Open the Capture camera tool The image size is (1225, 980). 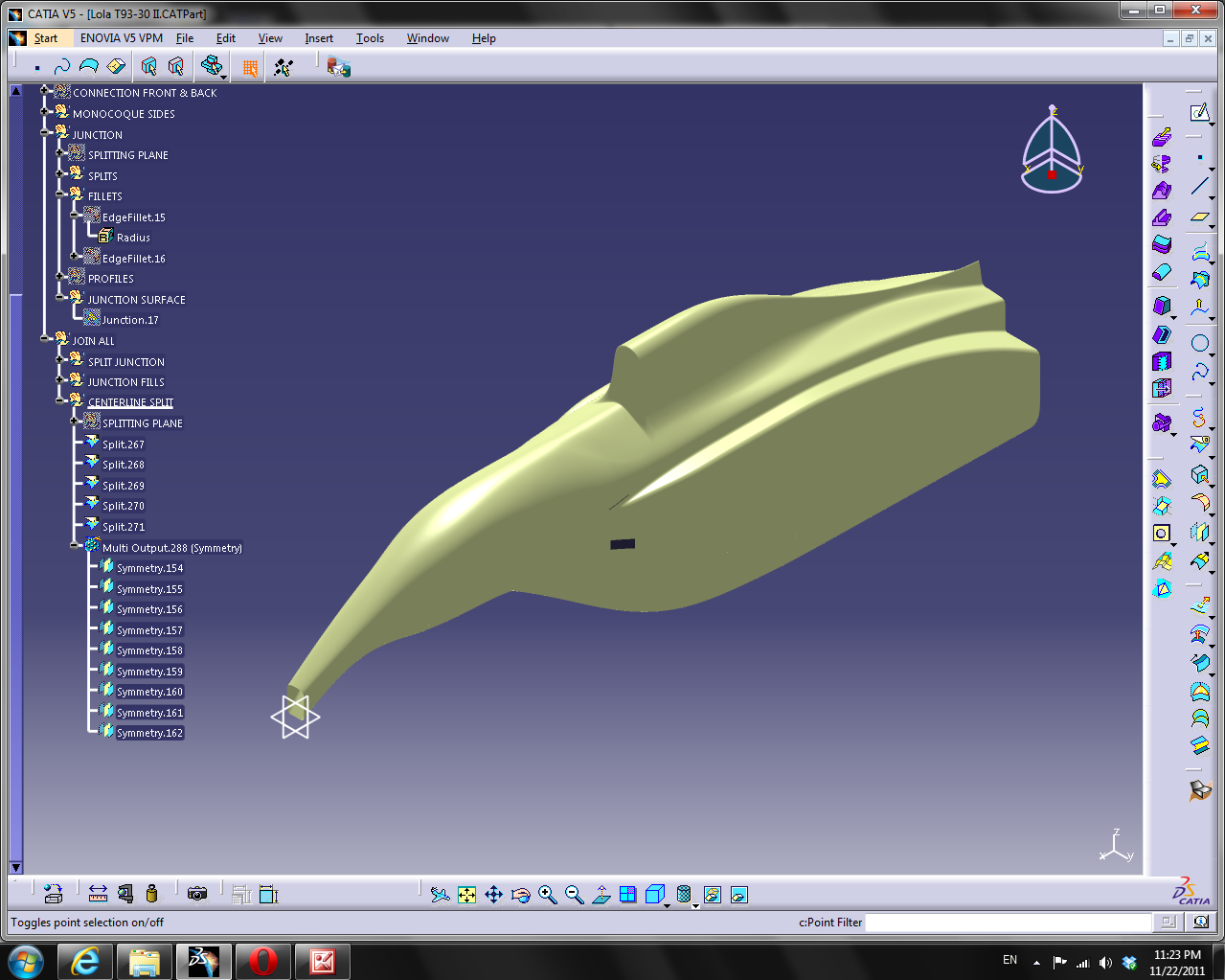(x=197, y=894)
